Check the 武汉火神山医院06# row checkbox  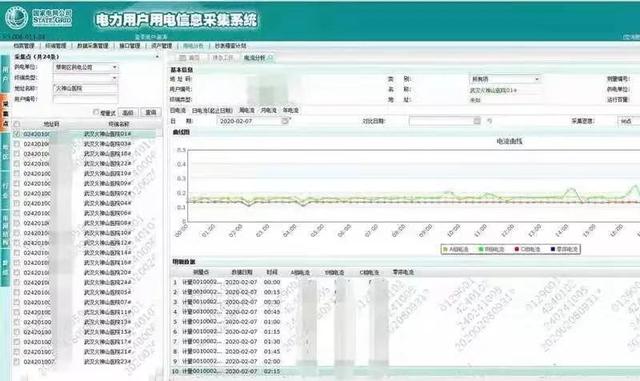(17, 213)
